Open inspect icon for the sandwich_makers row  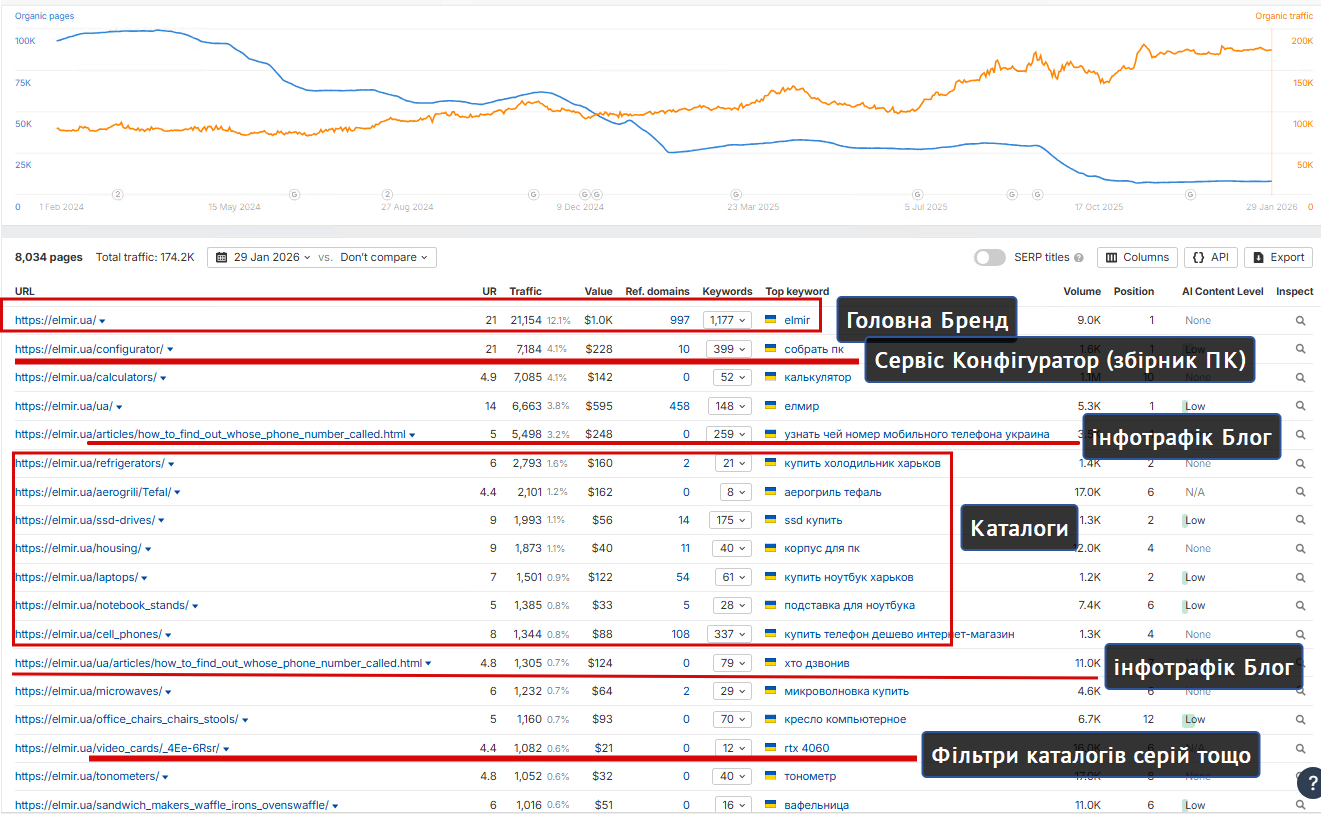coord(1300,805)
